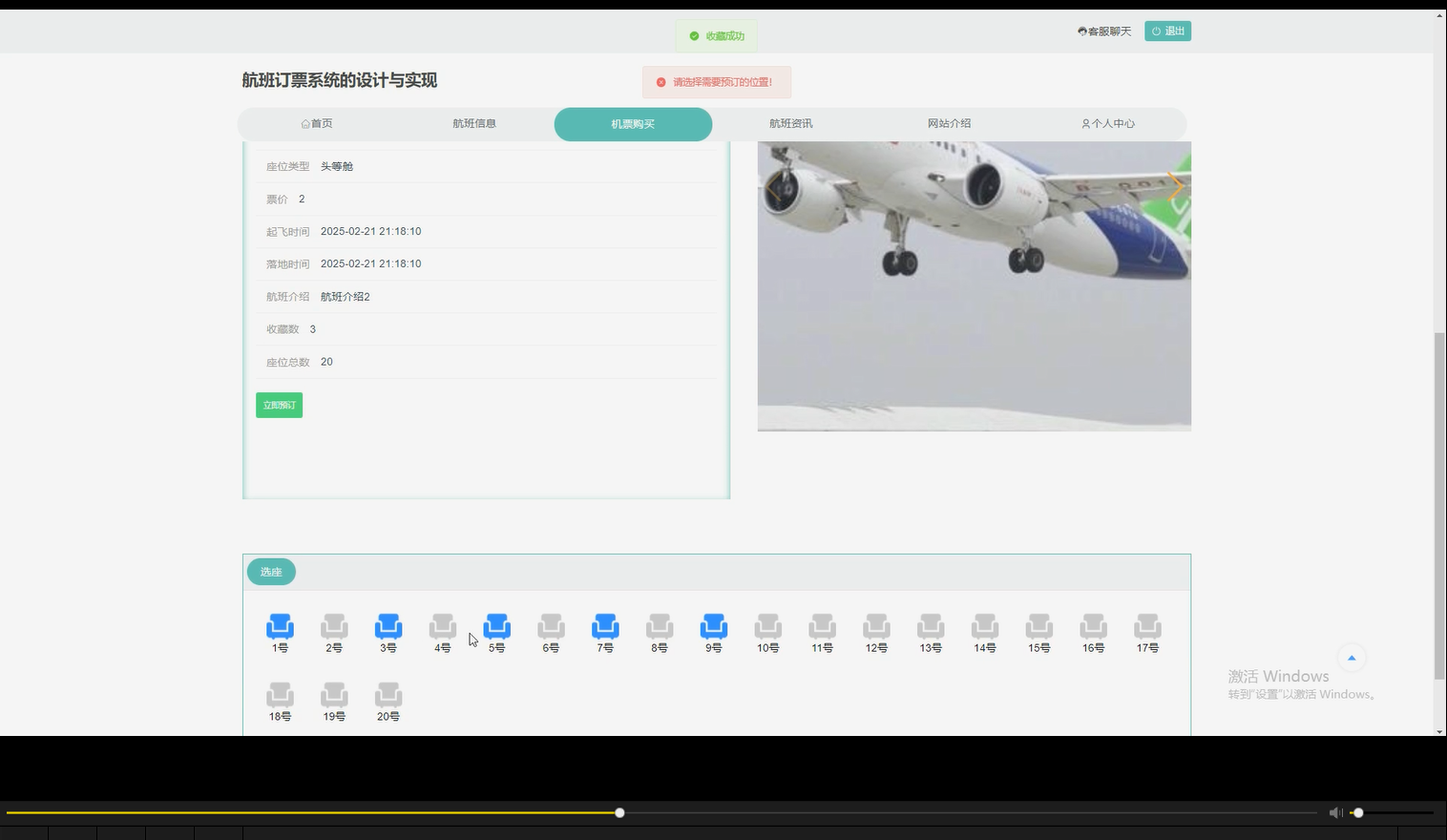Click the green check icon on 收藏成功 toast
Viewport: 1447px width, 840px height.
694,35
